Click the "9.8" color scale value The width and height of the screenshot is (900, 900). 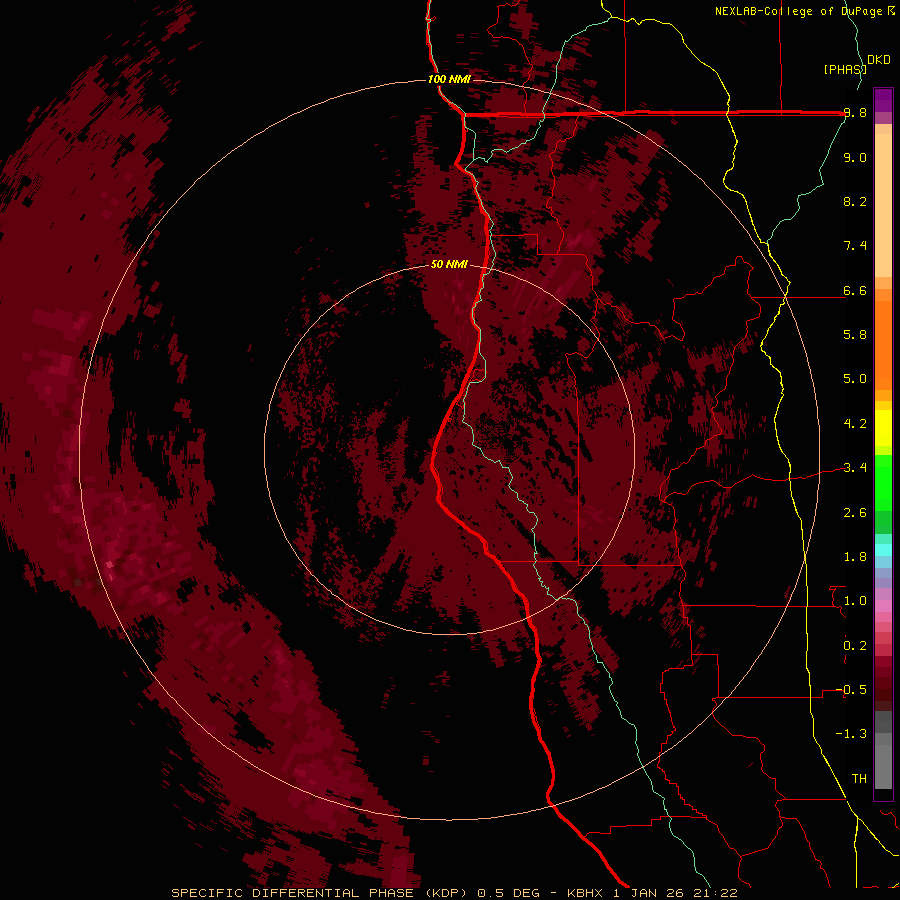click(x=855, y=113)
